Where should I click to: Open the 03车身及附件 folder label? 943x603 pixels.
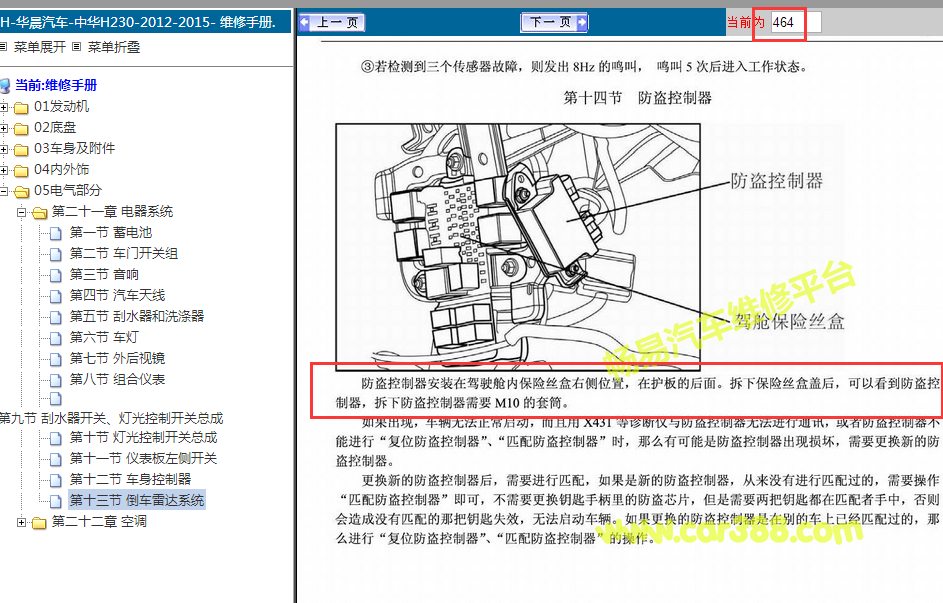pos(75,149)
